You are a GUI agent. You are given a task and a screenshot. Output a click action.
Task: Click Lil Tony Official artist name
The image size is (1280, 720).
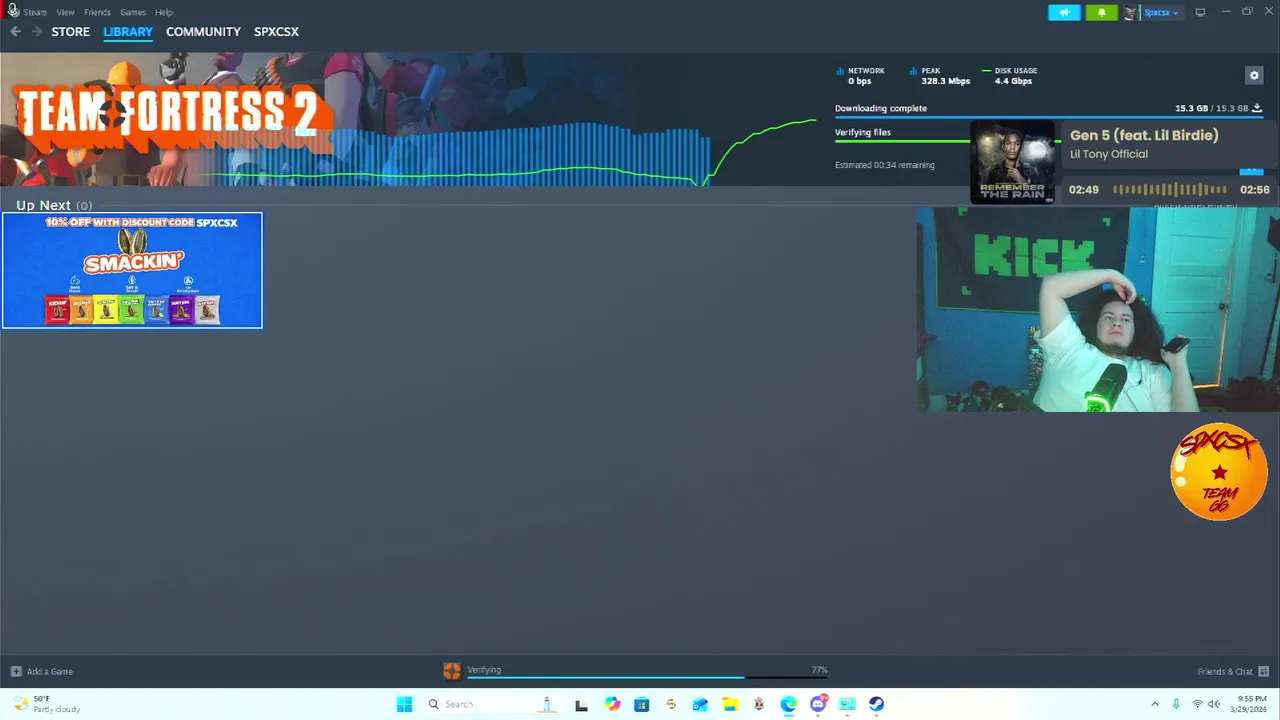[1109, 154]
